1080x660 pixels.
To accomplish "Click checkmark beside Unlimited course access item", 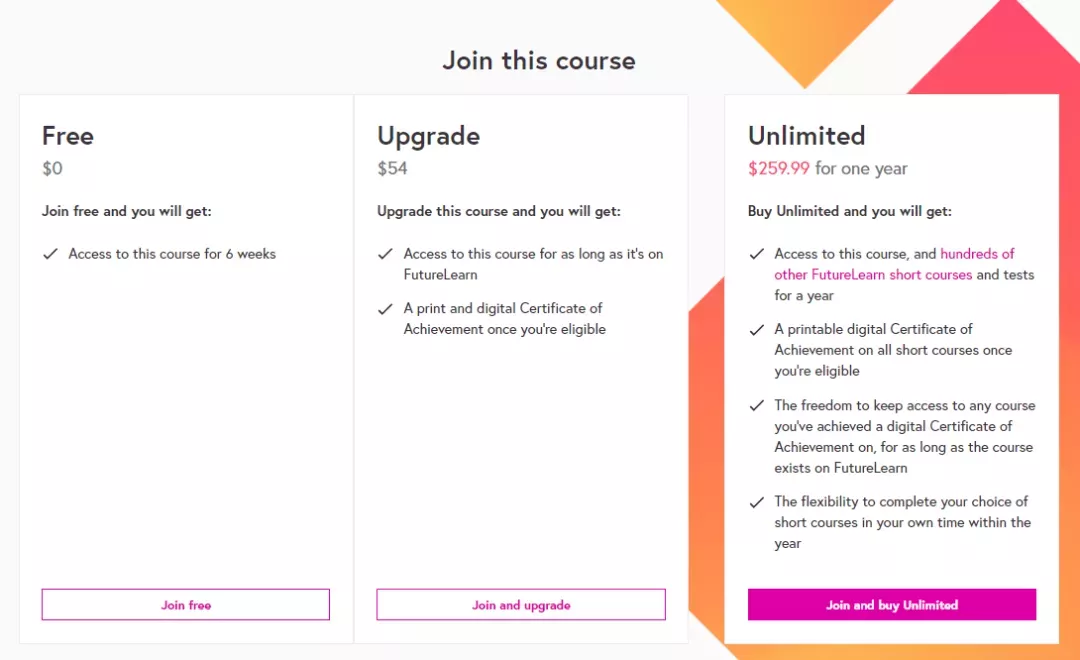I will click(x=756, y=254).
